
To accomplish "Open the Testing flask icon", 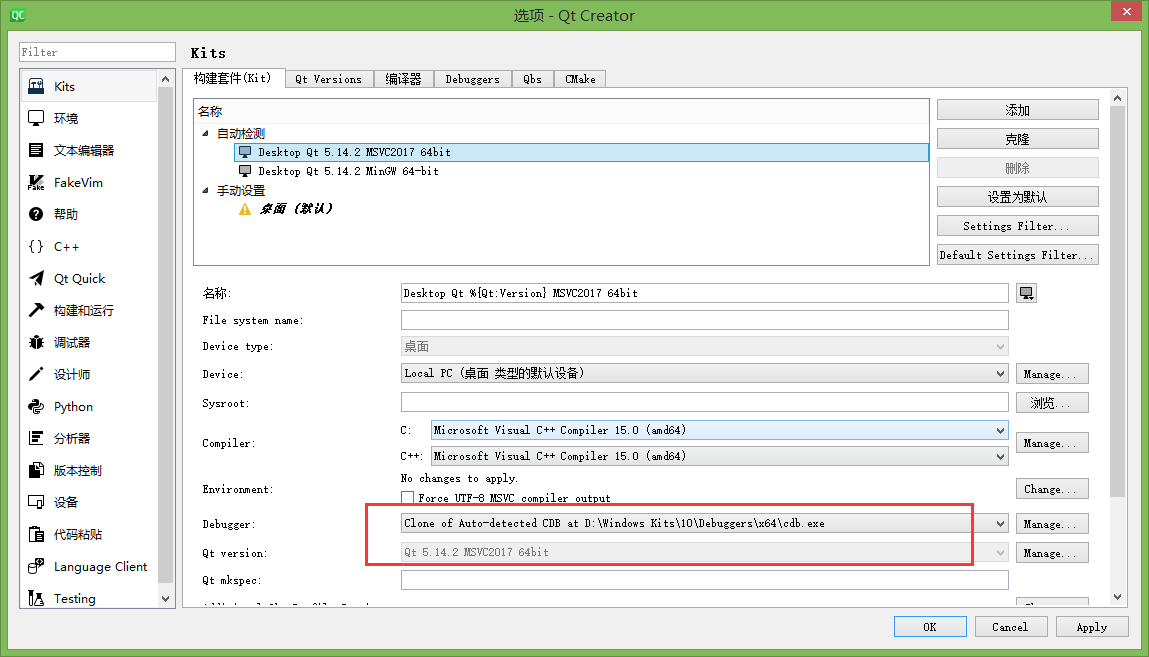I will pyautogui.click(x=36, y=598).
